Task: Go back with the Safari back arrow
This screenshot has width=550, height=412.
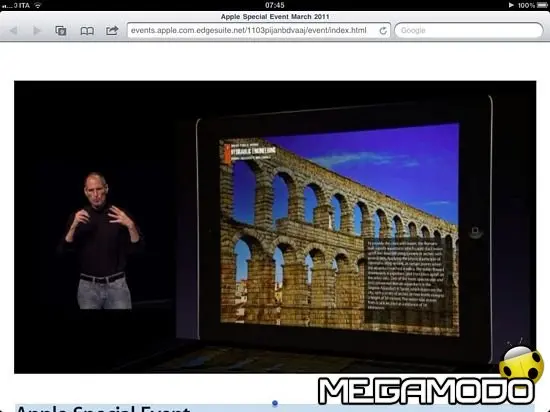Action: 14,31
